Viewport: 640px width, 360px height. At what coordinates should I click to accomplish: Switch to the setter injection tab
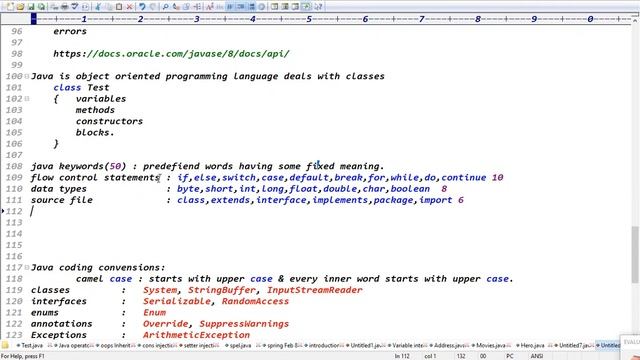pyautogui.click(x=199, y=345)
